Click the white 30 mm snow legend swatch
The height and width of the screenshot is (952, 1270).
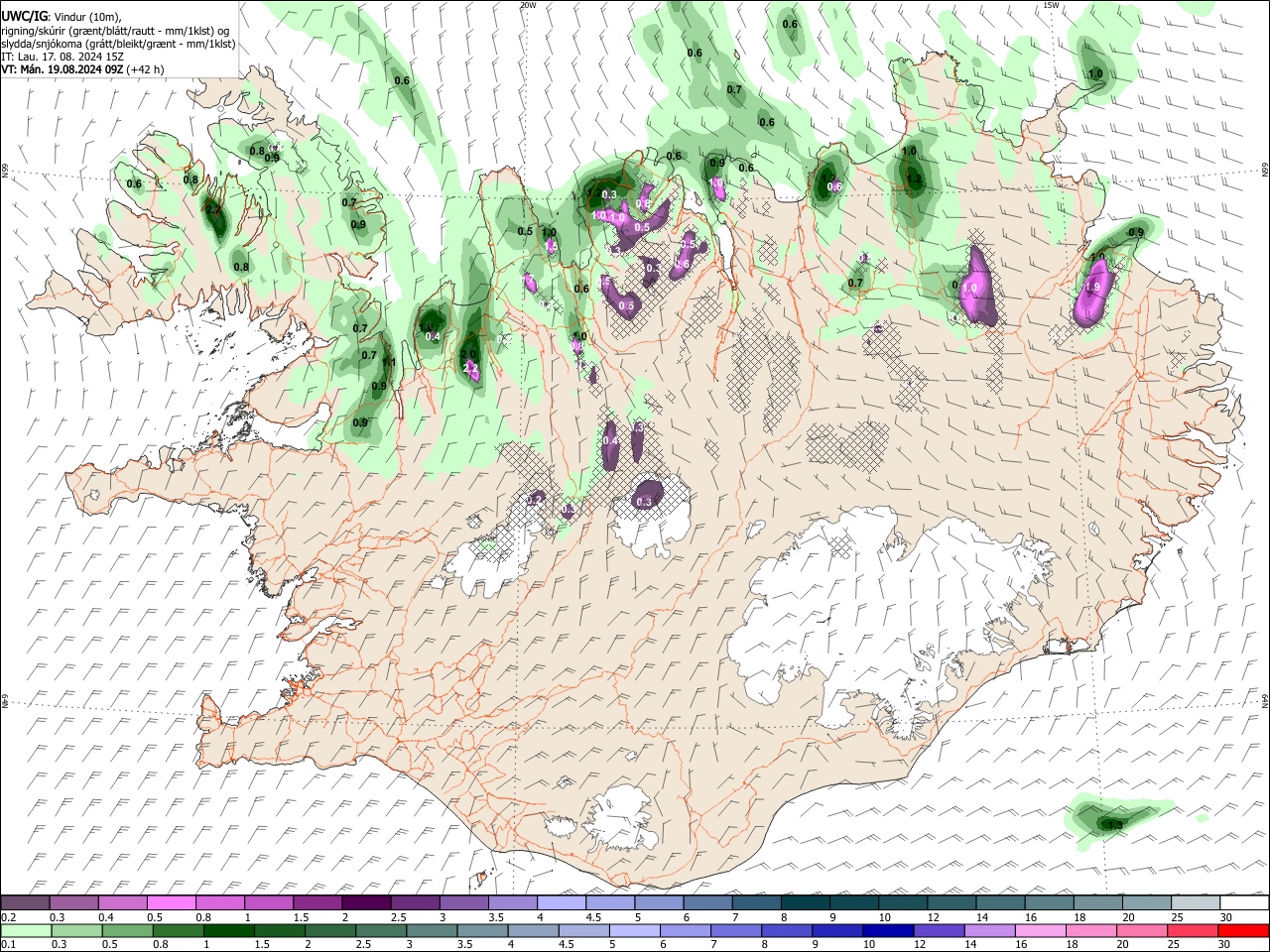[x=1243, y=903]
